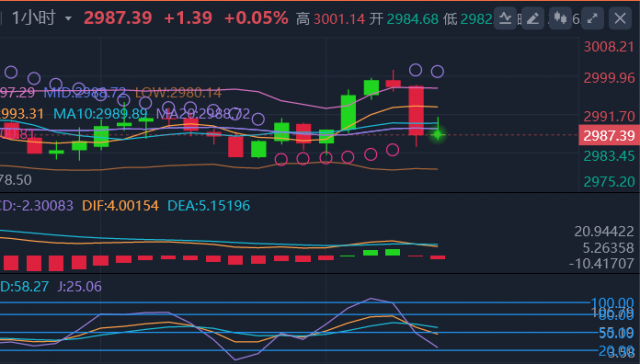Viewport: 640px width, 364px height.
Task: Click the LOW:2980.14 Bollinger label
Action: pos(178,93)
